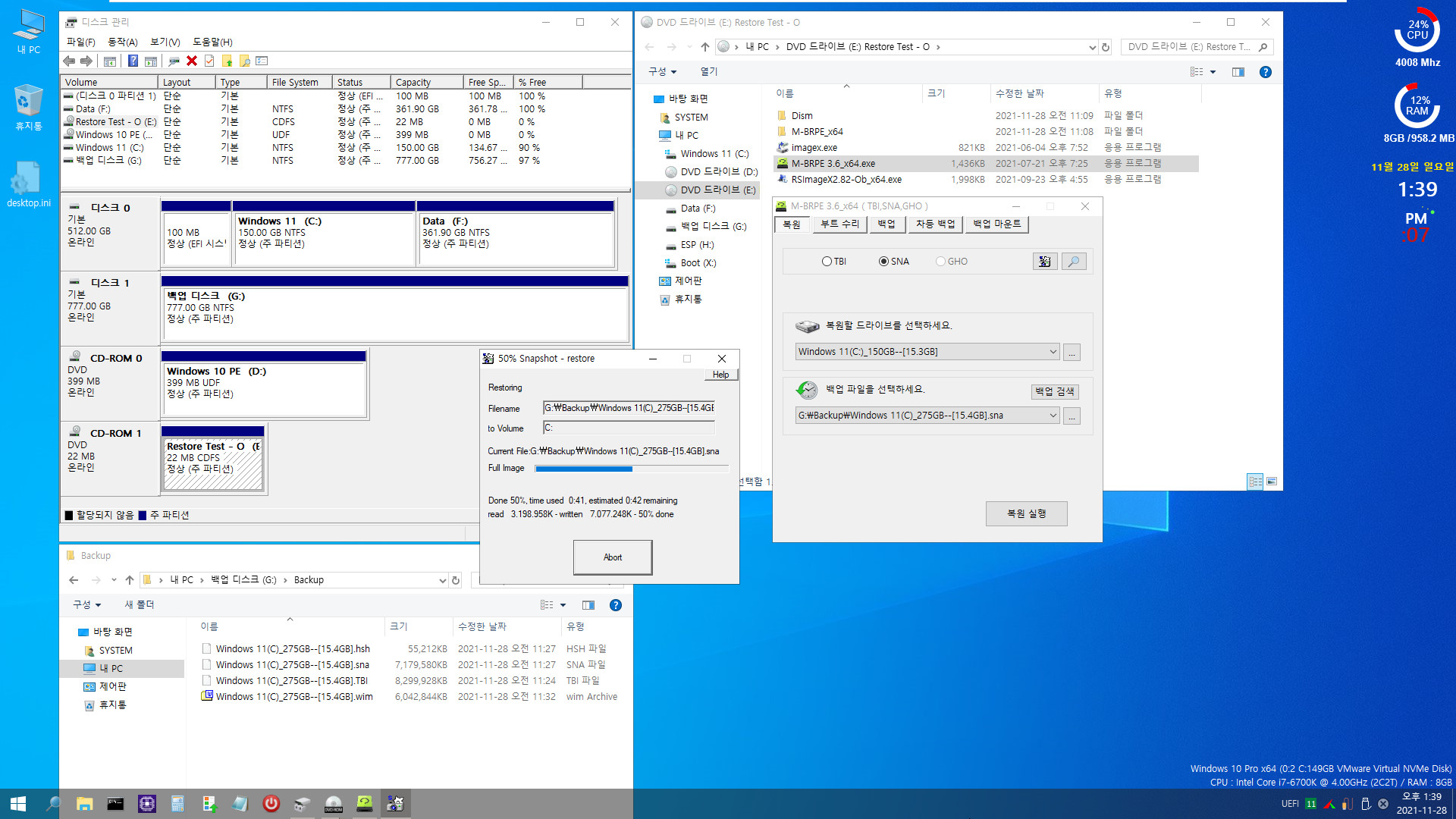Viewport: 1456px width, 819px height.
Task: Click the up arrow in DVD drive Explorer navigation
Action: click(705, 47)
